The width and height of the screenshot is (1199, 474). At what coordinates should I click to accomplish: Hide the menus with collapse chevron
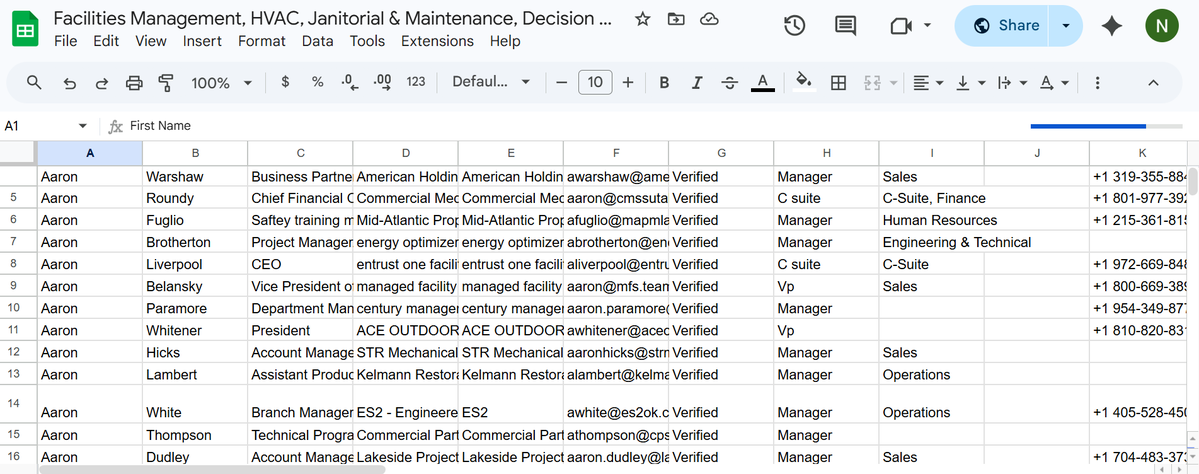tap(1153, 83)
